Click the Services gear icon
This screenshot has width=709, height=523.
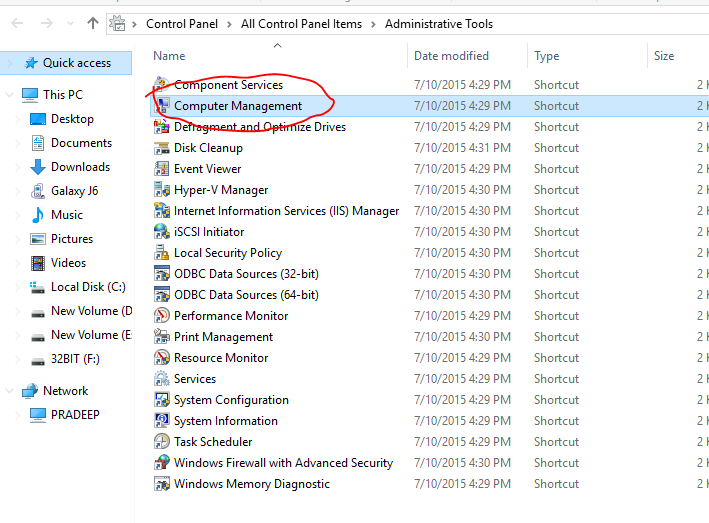161,379
